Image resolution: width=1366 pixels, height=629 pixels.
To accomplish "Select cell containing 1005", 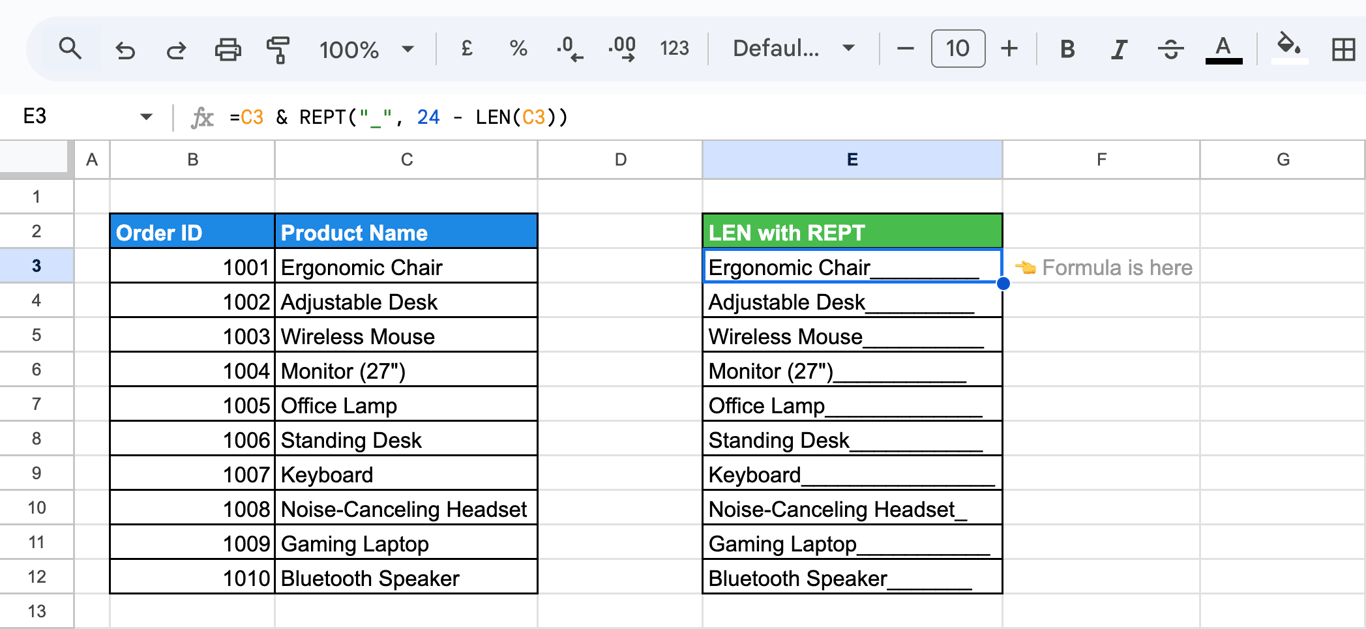I will point(192,405).
